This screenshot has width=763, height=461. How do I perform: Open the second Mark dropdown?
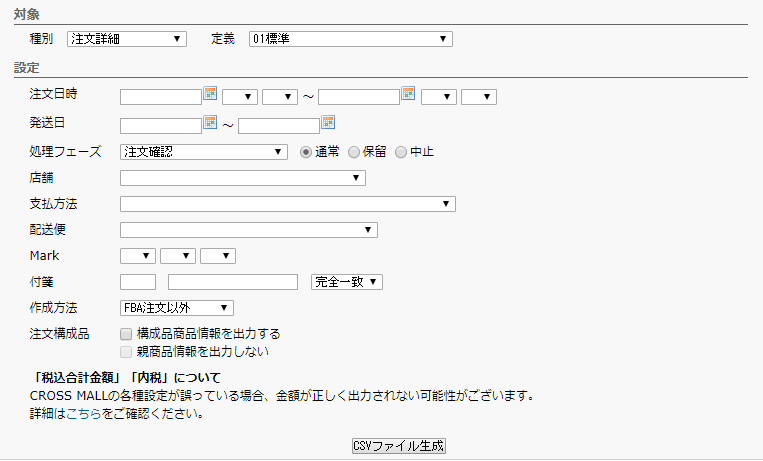(x=178, y=256)
